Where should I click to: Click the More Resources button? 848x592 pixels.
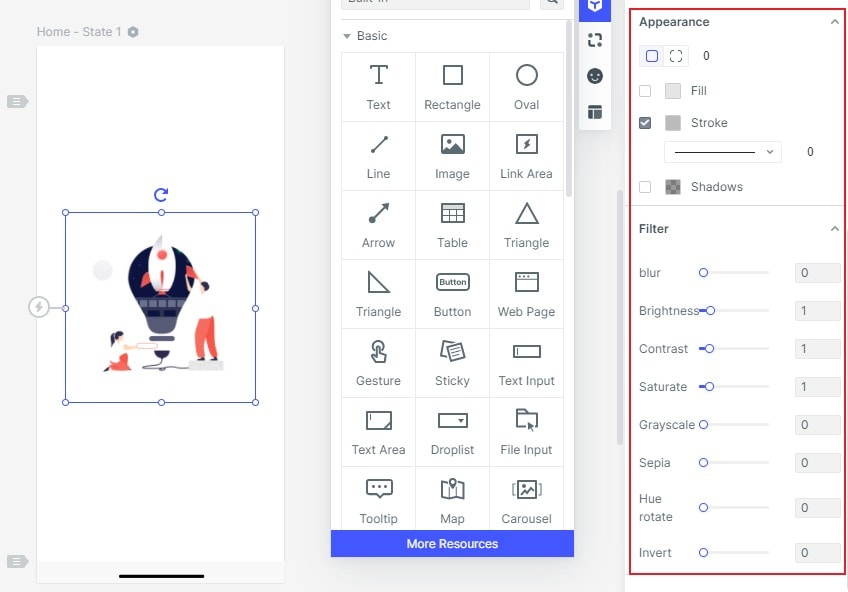(451, 543)
